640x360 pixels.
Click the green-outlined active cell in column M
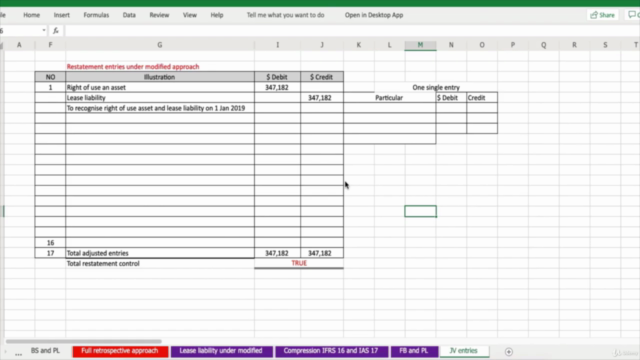coord(420,211)
